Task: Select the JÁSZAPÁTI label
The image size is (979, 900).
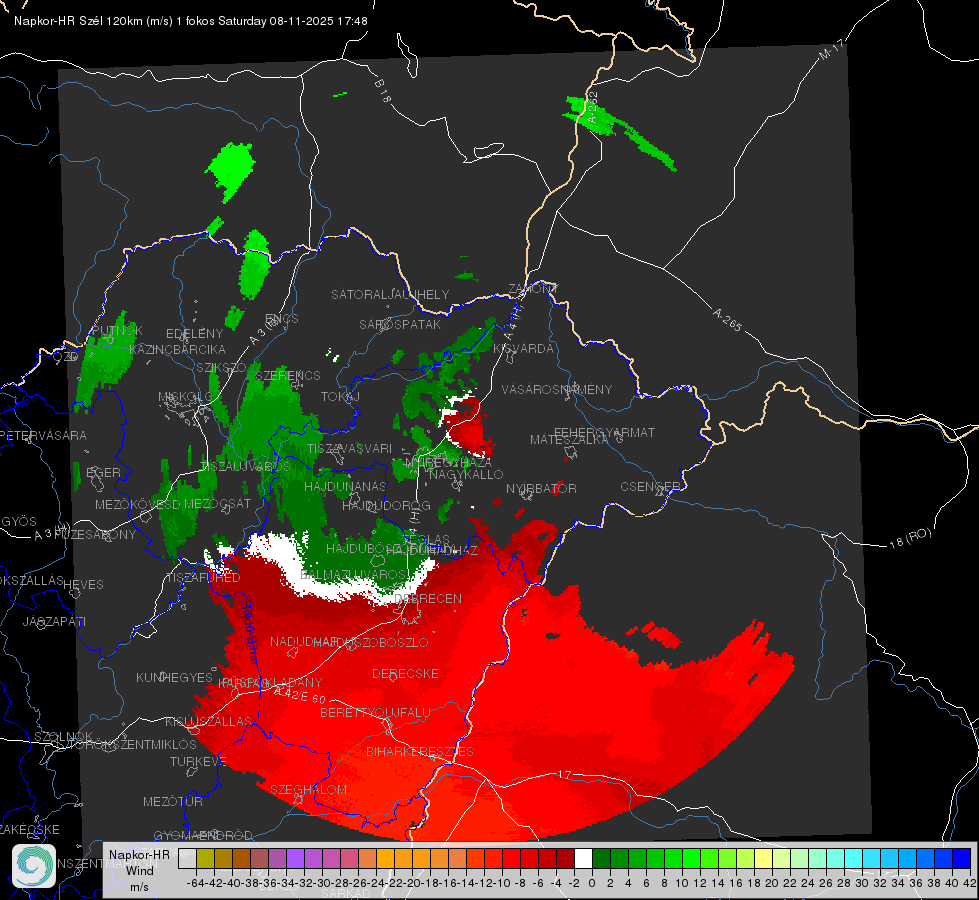Action: [x=54, y=621]
